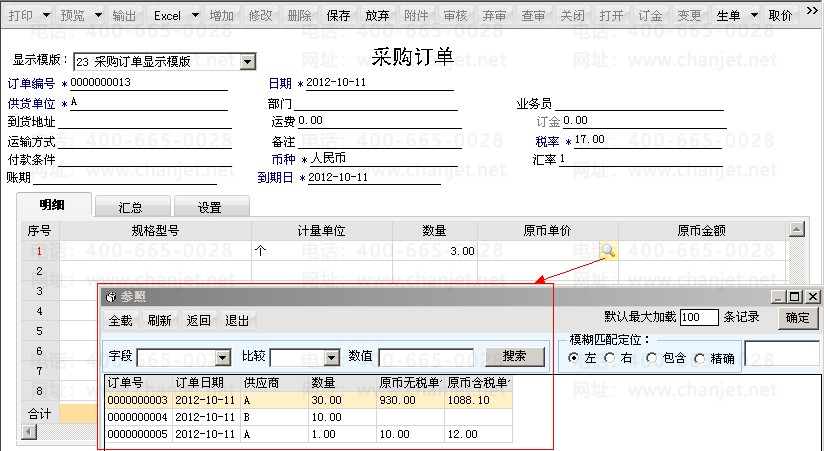The height and width of the screenshot is (451, 824).
Task: Click the 订单日期 column header in 参照
Action: click(x=207, y=383)
